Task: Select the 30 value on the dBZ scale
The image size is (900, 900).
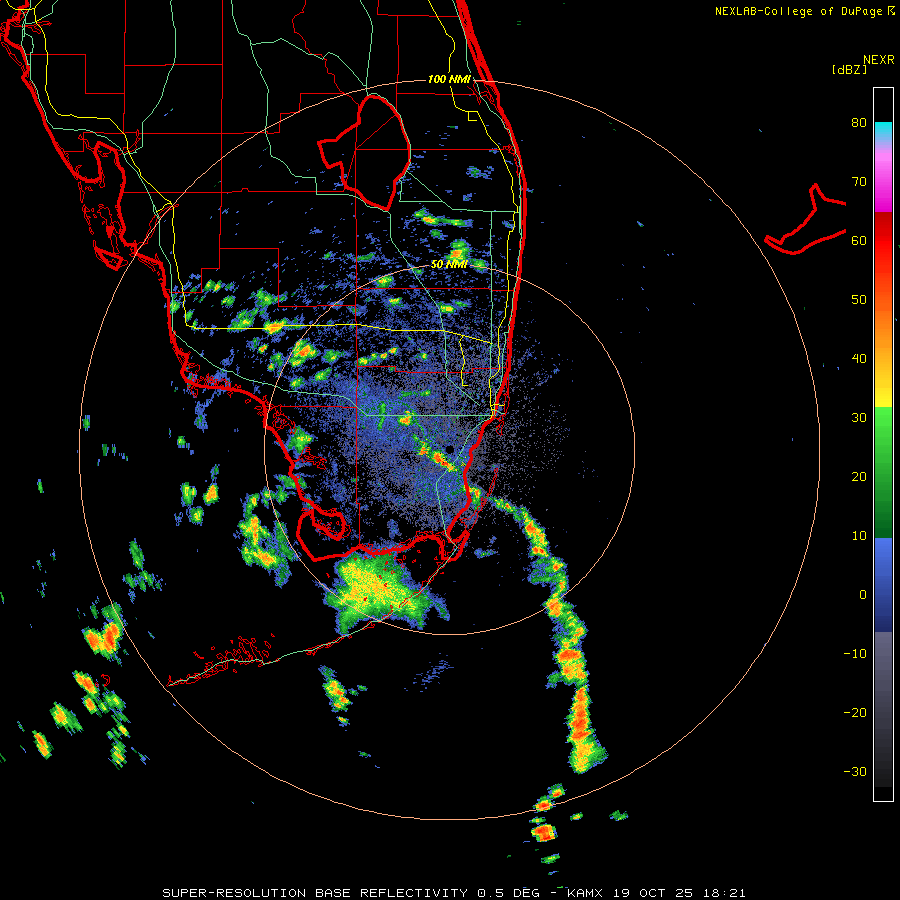Action: tap(859, 417)
